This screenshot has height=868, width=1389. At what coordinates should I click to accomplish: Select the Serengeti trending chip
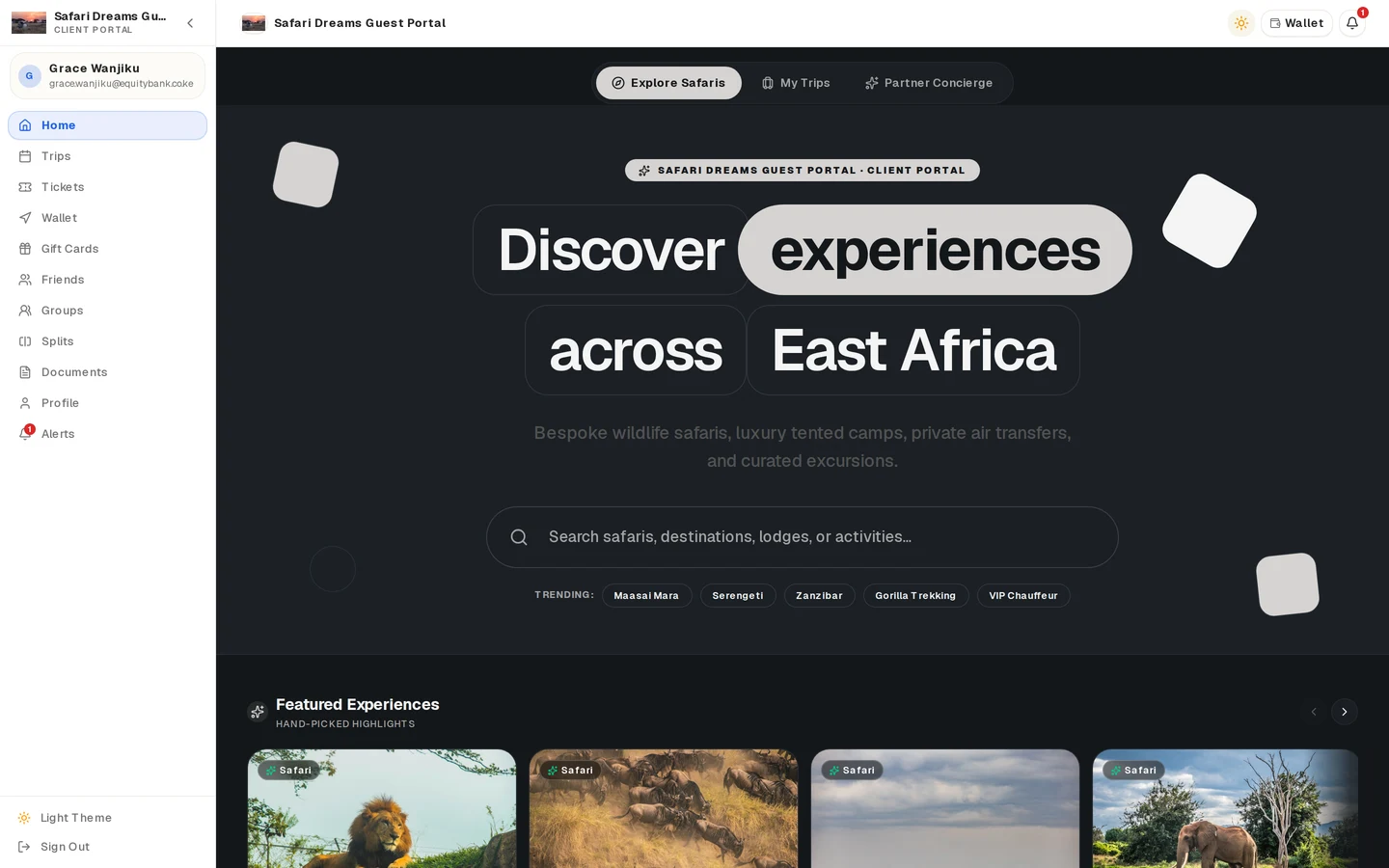pyautogui.click(x=738, y=596)
